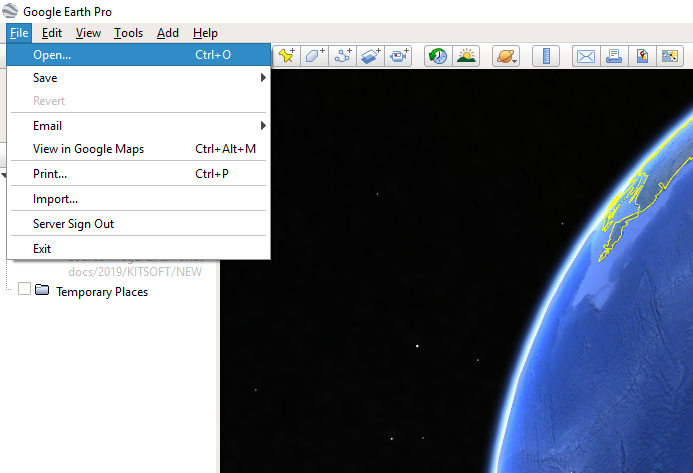Open the Tools menu
The width and height of the screenshot is (693, 473).
pos(128,33)
